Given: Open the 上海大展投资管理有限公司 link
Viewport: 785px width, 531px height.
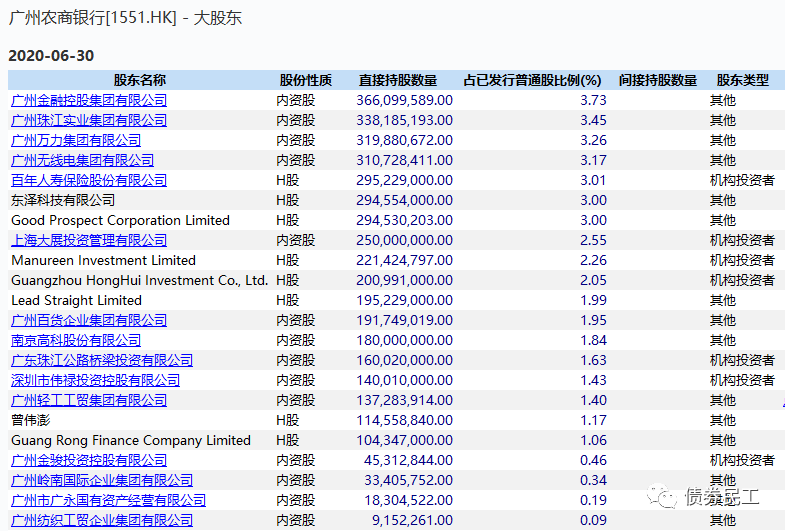Looking at the screenshot, I should pyautogui.click(x=89, y=240).
